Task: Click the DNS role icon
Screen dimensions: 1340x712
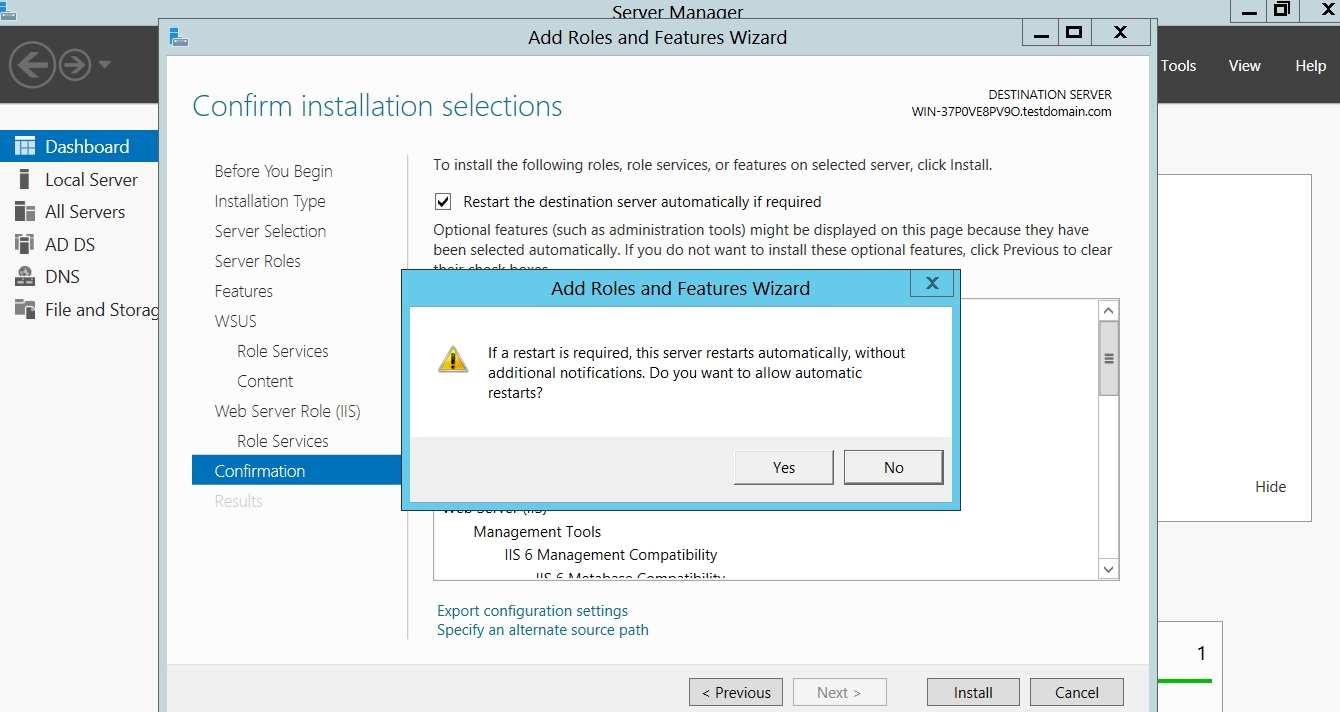Action: (25, 277)
